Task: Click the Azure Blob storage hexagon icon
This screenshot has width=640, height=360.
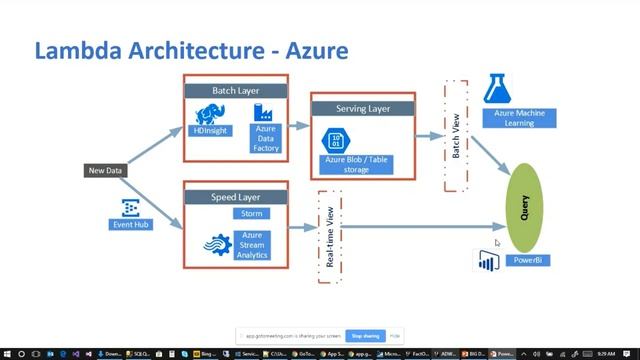Action: [x=336, y=140]
